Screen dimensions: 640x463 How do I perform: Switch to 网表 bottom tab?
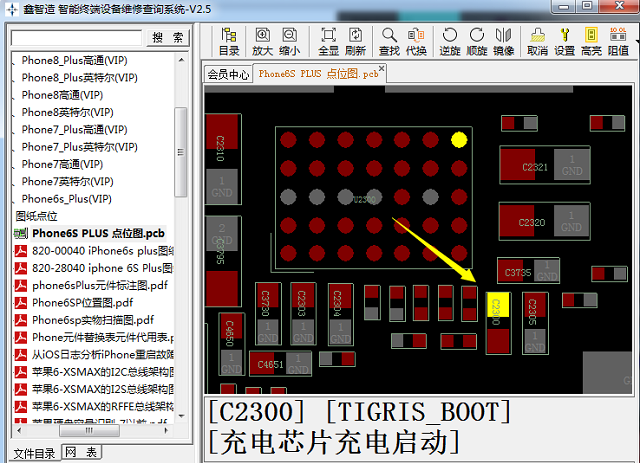(x=81, y=452)
